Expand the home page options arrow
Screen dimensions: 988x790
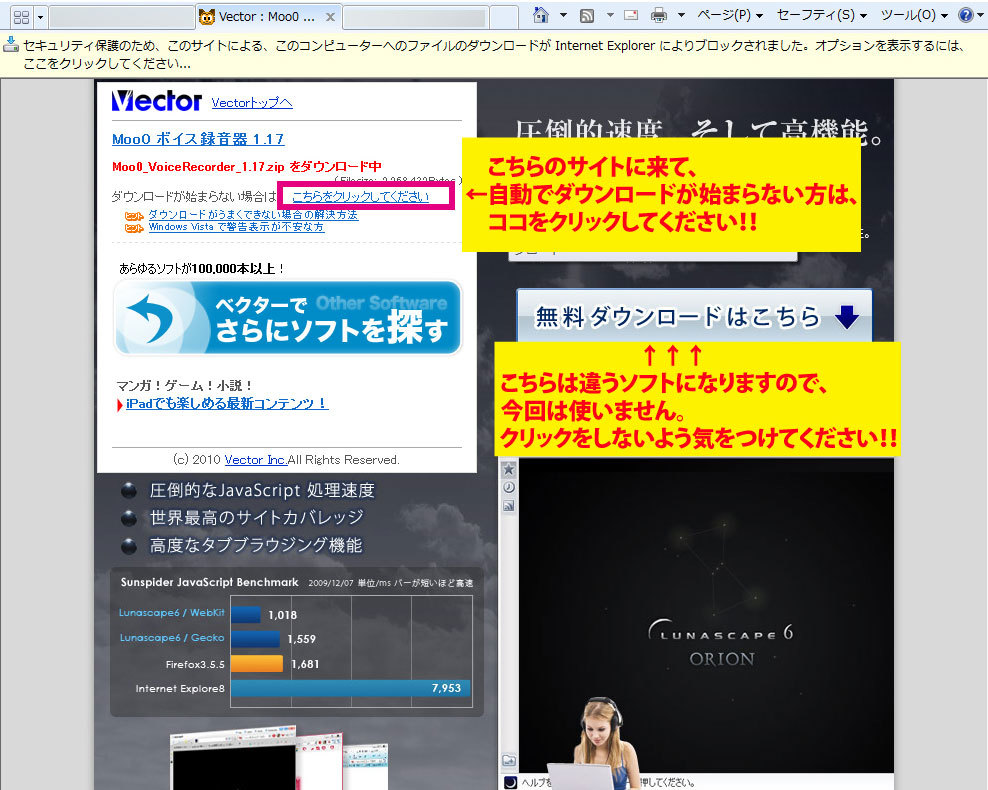coord(563,14)
